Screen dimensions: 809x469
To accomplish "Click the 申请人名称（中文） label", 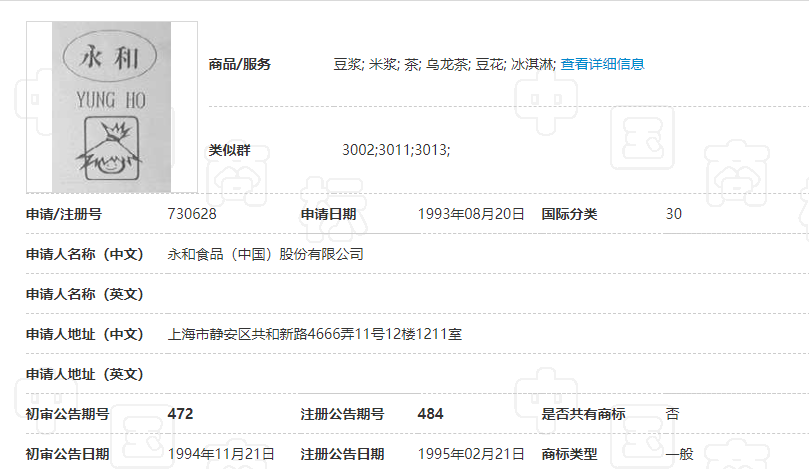I will coord(85,254).
